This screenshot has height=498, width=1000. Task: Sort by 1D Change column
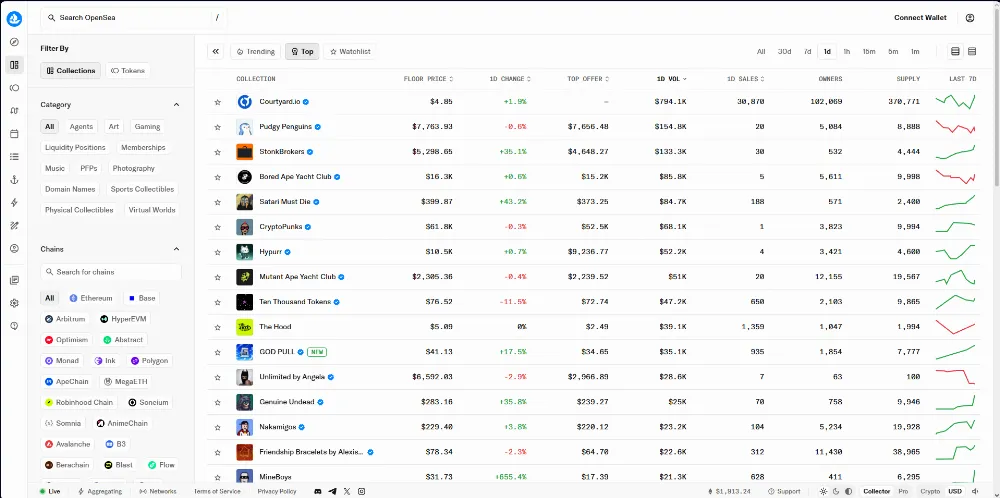pyautogui.click(x=510, y=79)
